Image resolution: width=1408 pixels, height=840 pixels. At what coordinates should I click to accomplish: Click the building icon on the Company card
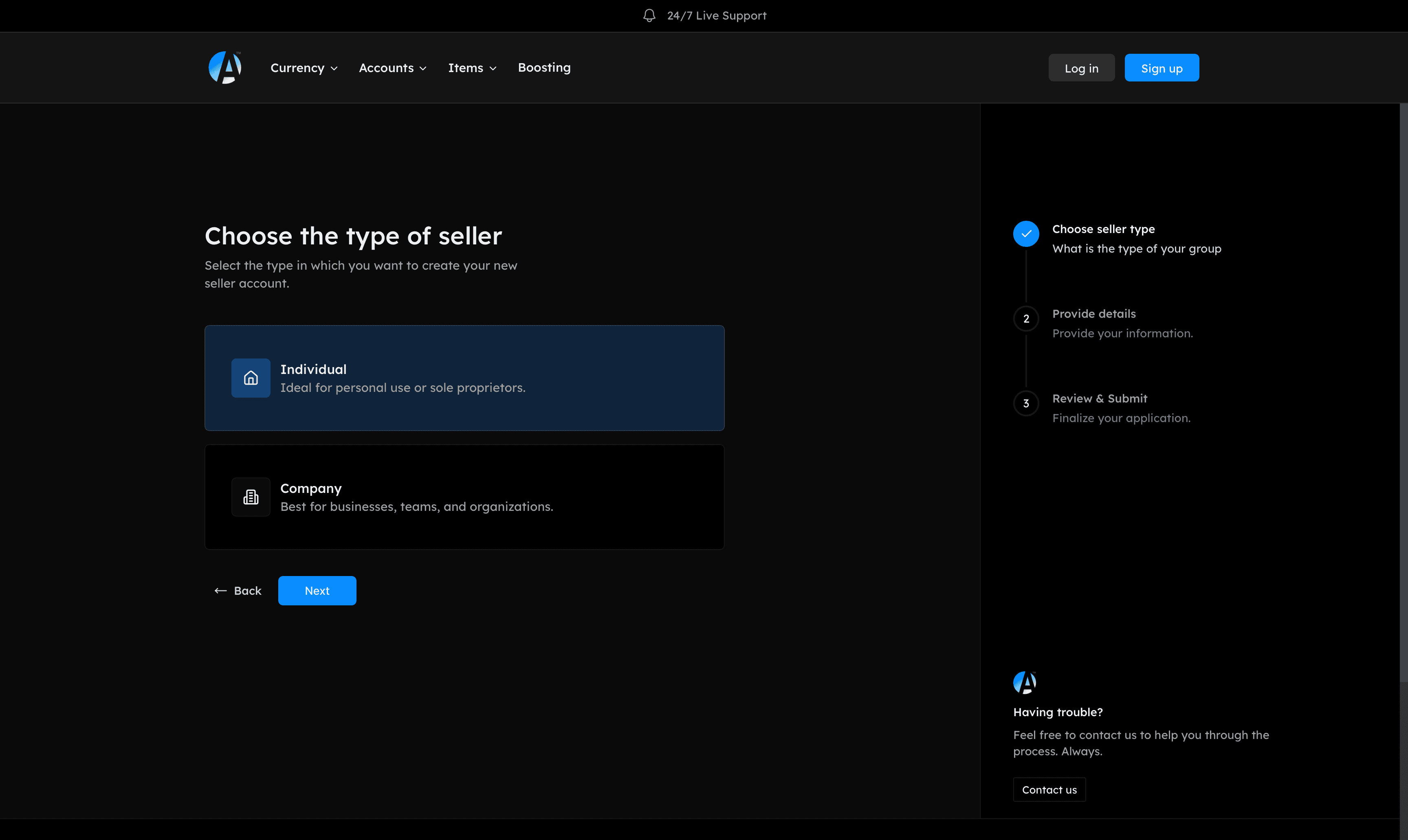(x=251, y=497)
